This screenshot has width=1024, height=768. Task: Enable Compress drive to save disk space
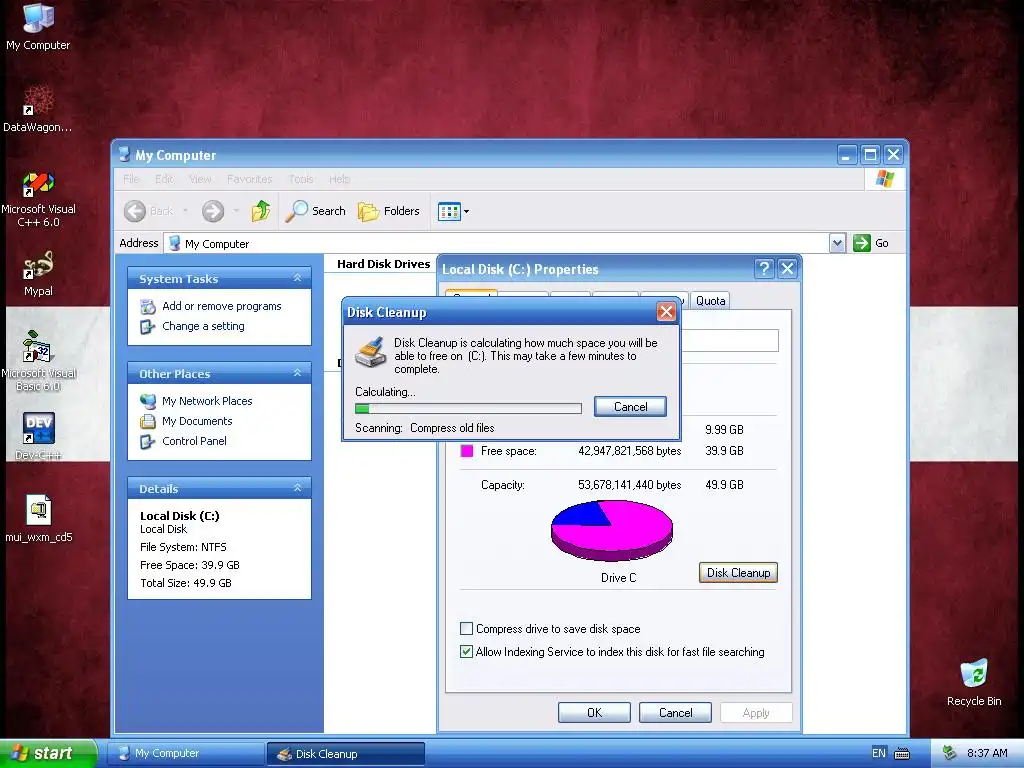466,628
